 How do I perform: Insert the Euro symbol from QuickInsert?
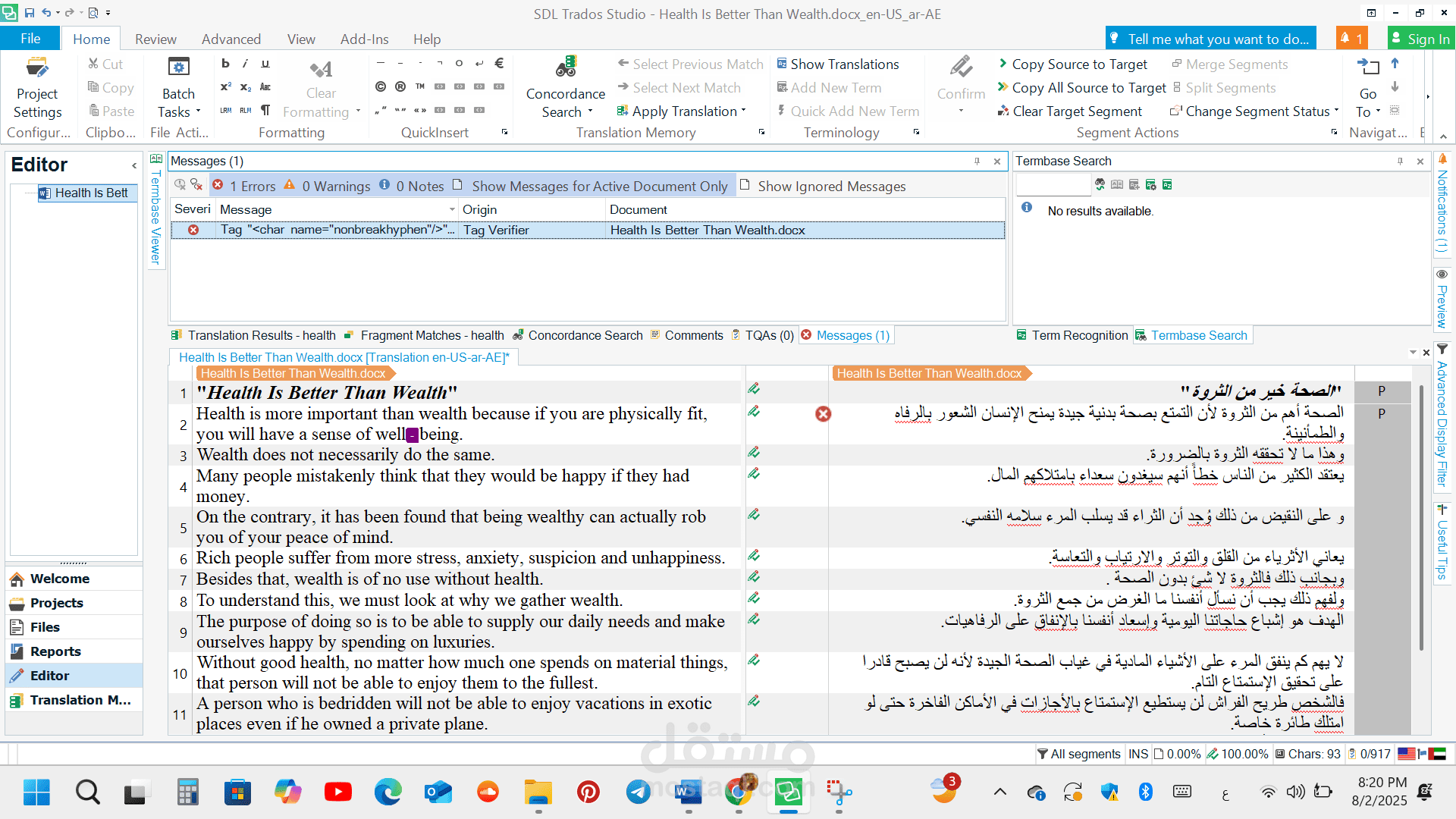(499, 64)
